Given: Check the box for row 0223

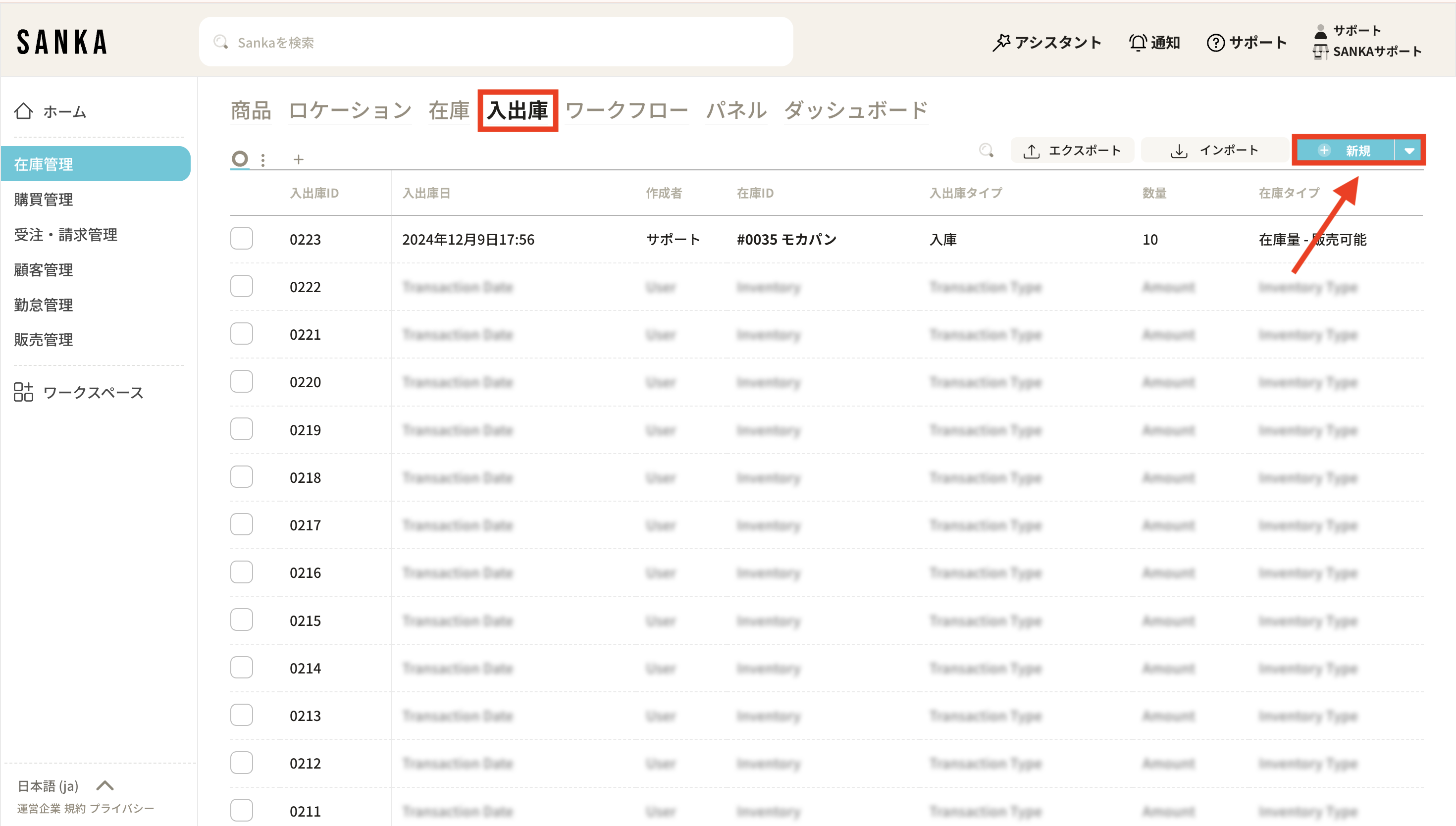Looking at the screenshot, I should [242, 239].
